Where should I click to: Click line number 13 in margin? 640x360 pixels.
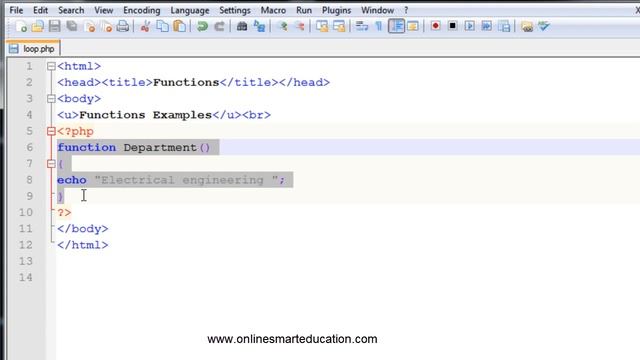25,261
